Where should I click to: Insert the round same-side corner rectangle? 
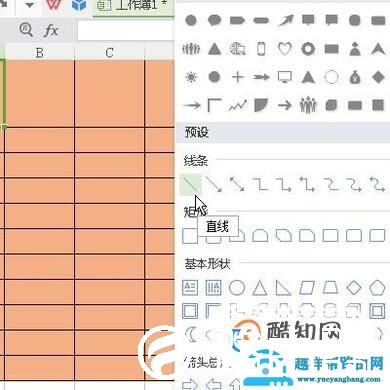pyautogui.click(x=260, y=236)
